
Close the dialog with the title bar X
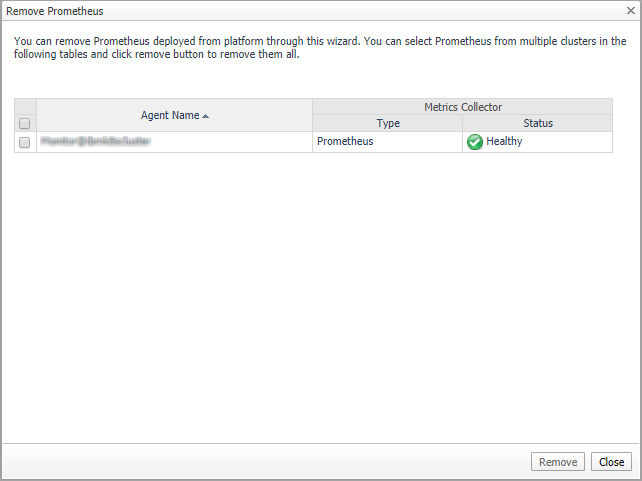pyautogui.click(x=630, y=11)
